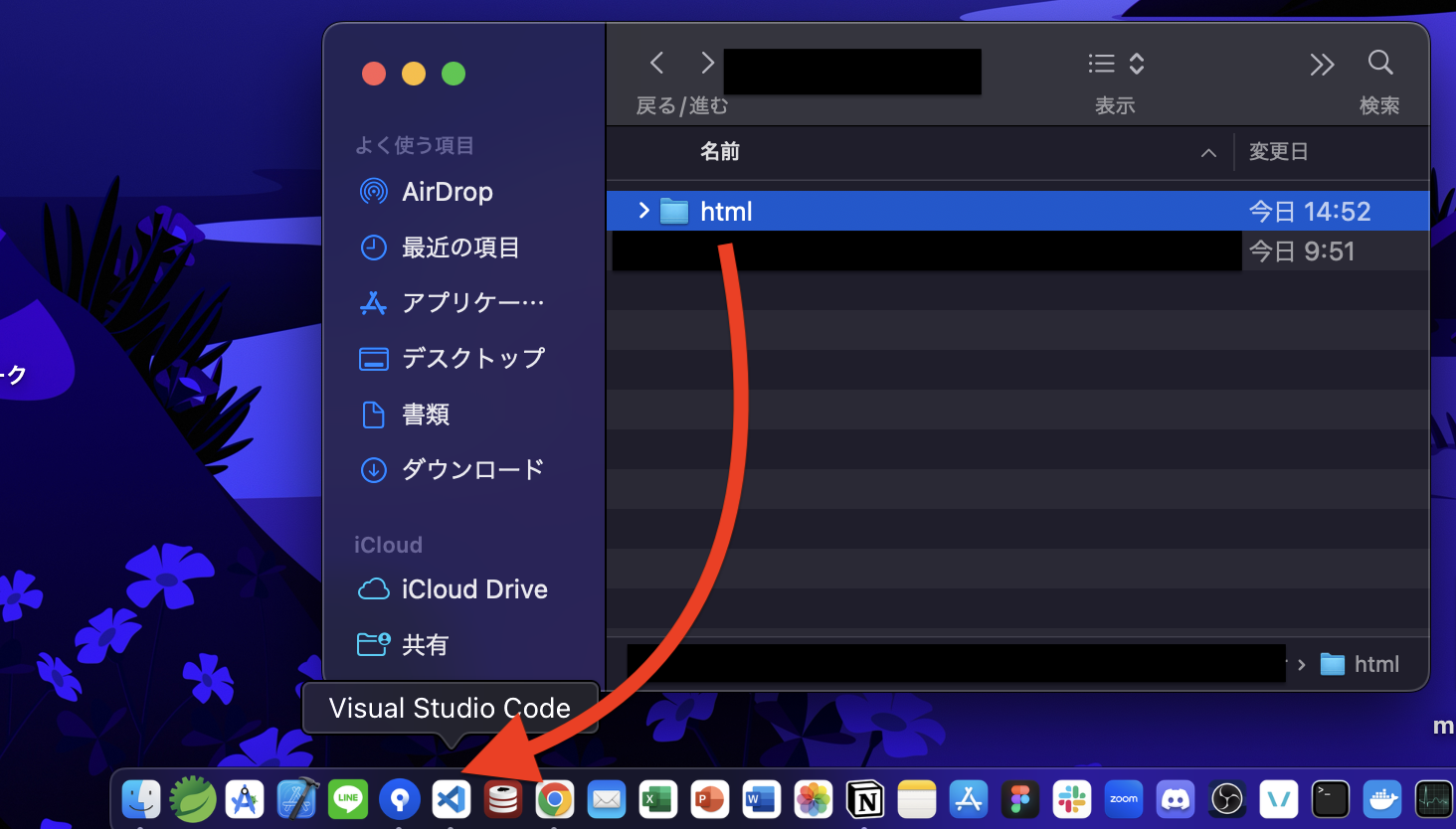1456x829 pixels.
Task: Open Discord from the Dock
Action: (x=1175, y=799)
